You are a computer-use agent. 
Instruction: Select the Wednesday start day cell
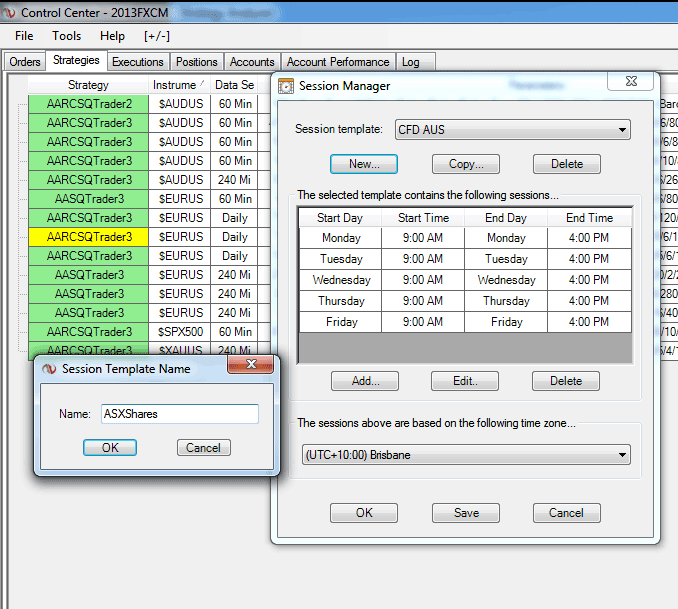(341, 280)
